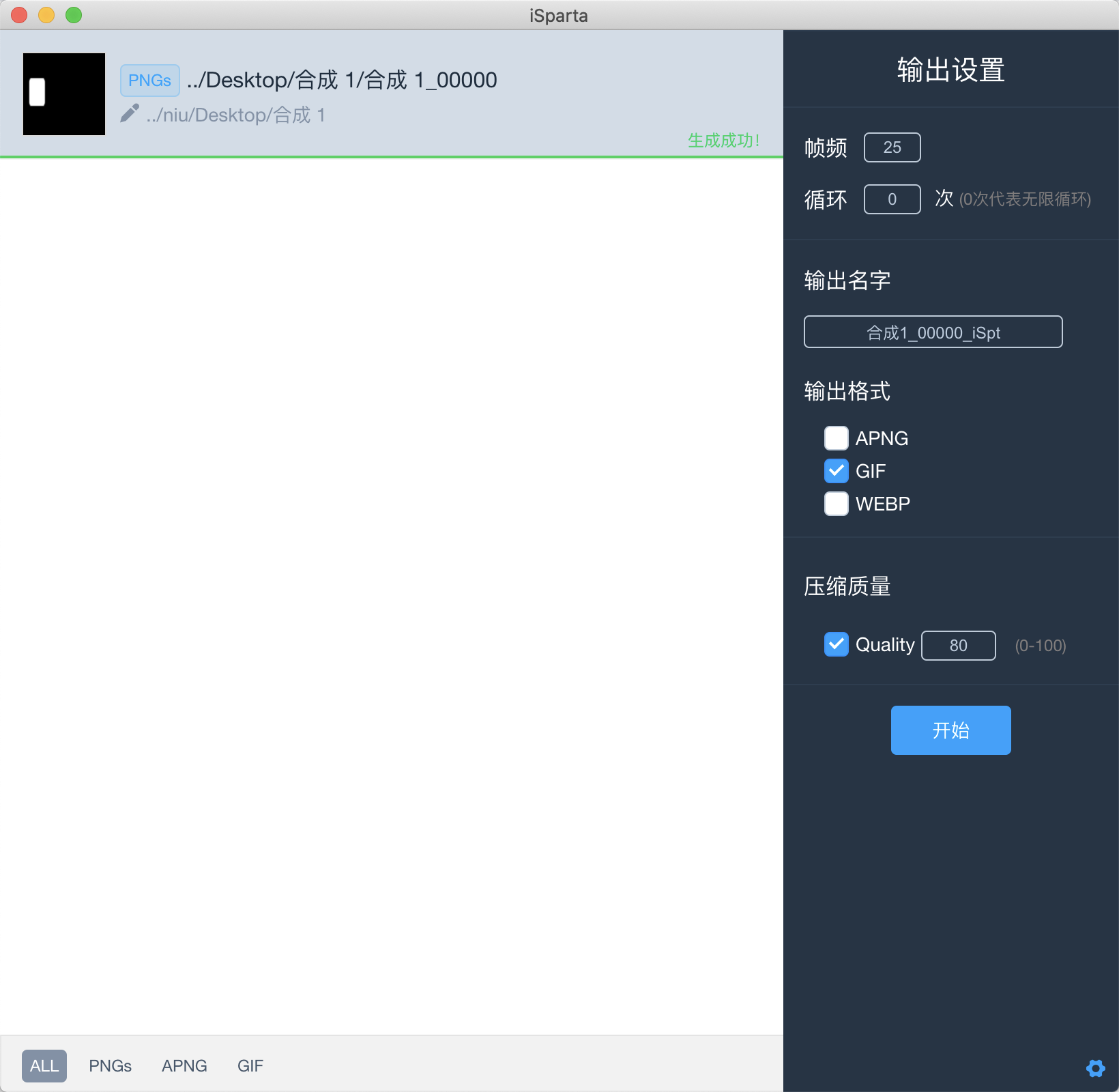Screen dimensions: 1119x1092
Task: Enable the APNG output format
Action: click(836, 438)
